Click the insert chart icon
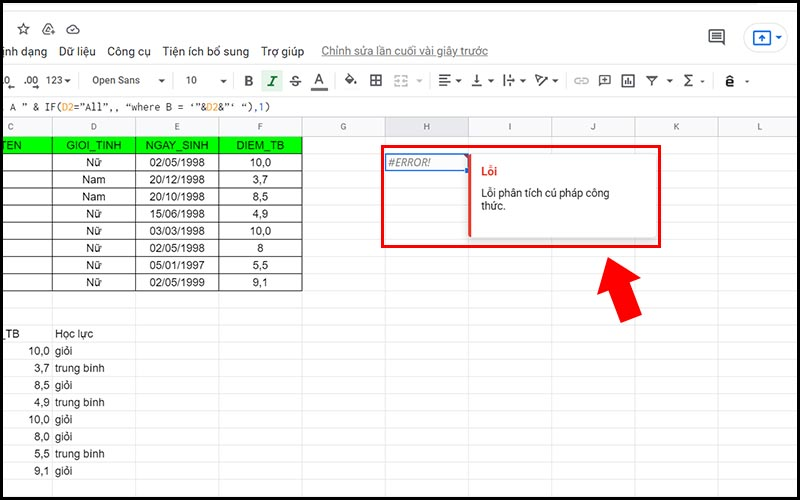 tap(628, 81)
